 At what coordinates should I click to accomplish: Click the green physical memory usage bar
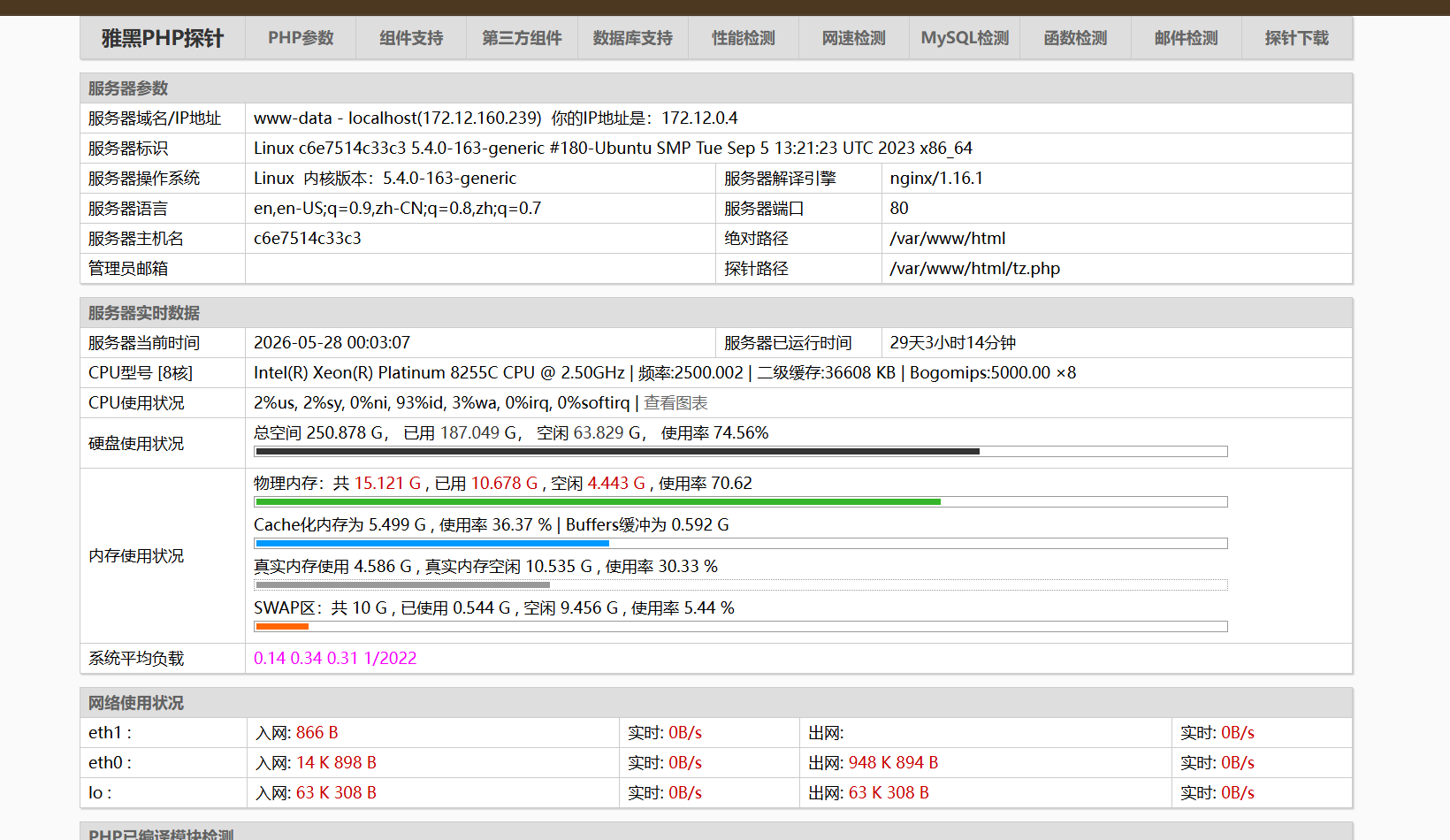tap(598, 501)
